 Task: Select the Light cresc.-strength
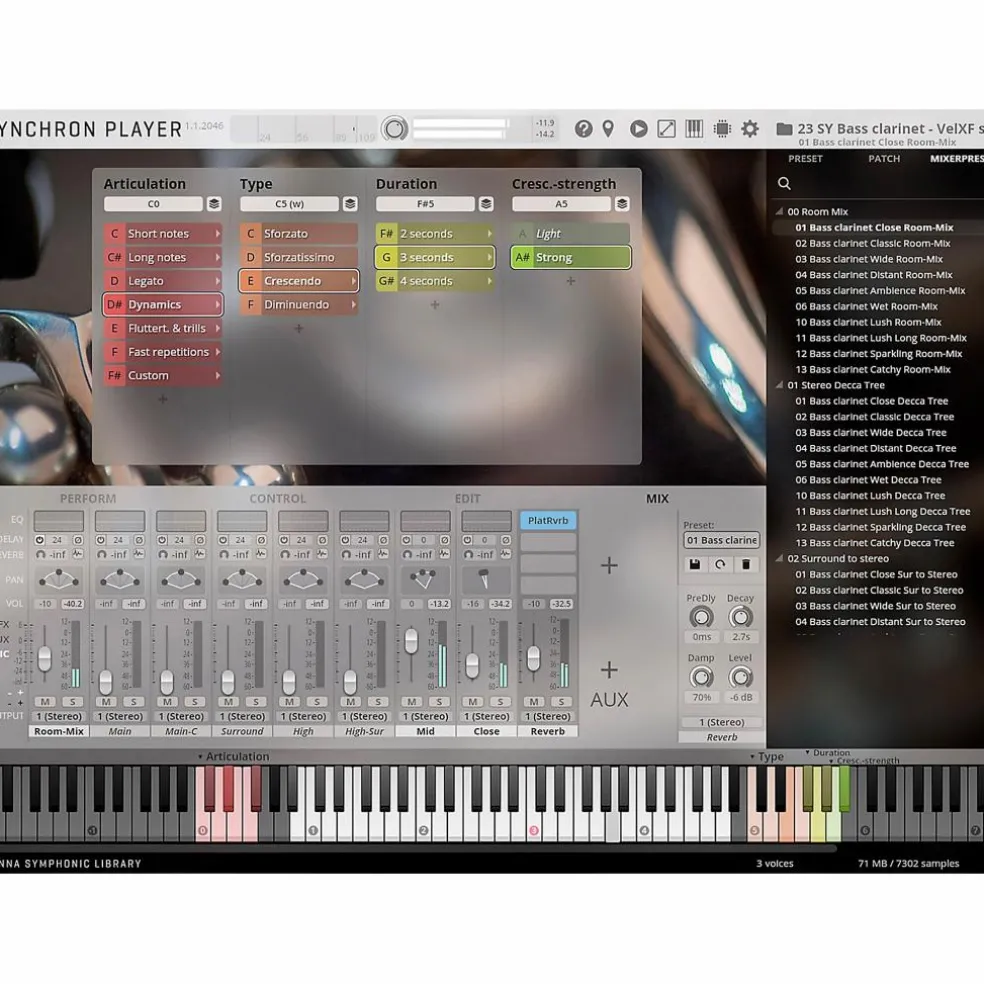570,233
